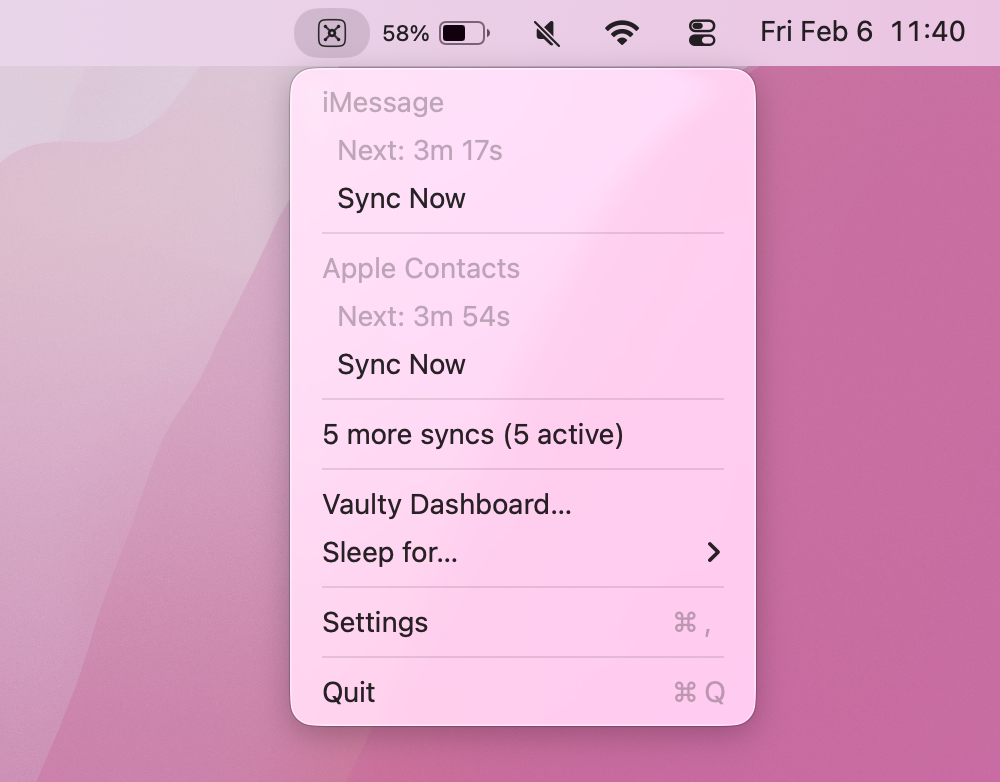
Task: Expand the Sleep for submenu
Action: pos(390,552)
